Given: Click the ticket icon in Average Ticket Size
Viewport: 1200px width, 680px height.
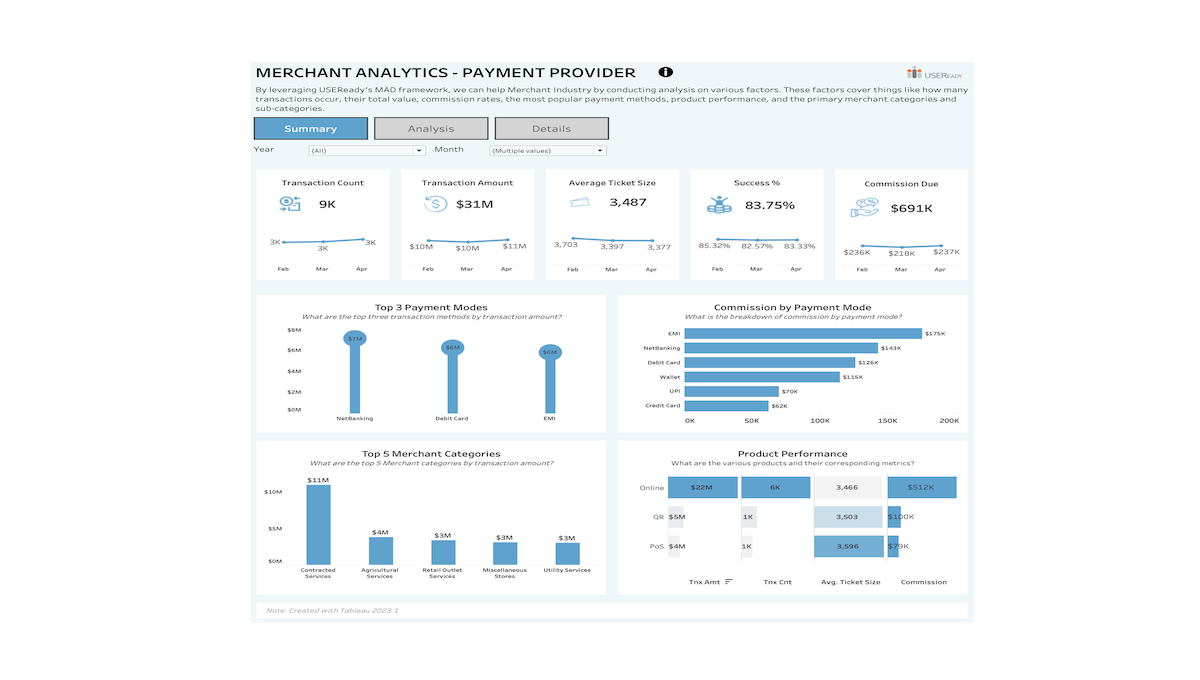Looking at the screenshot, I should tap(578, 204).
